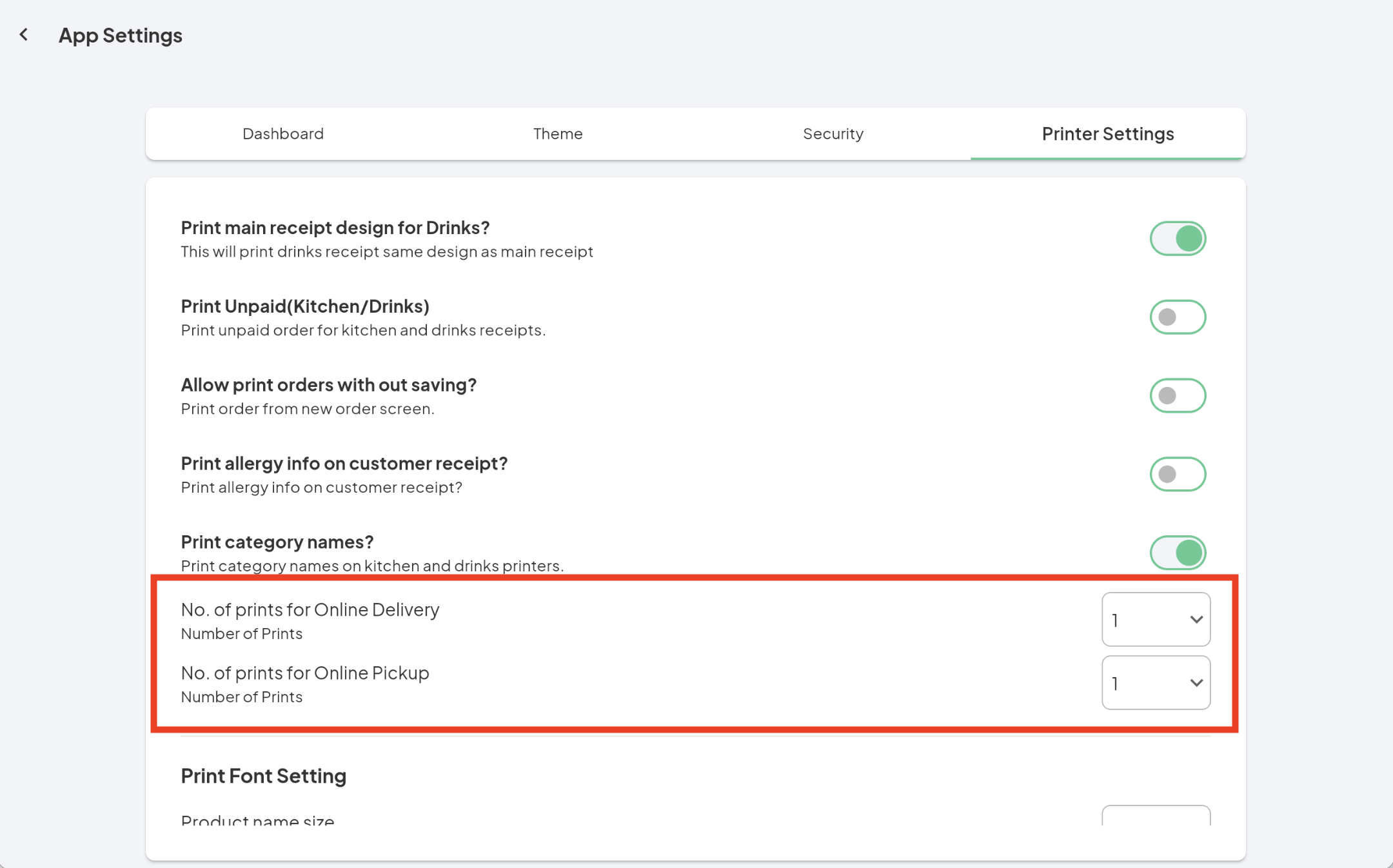This screenshot has height=868, width=1393.
Task: Enable Allow print orders without saving
Action: click(x=1178, y=395)
